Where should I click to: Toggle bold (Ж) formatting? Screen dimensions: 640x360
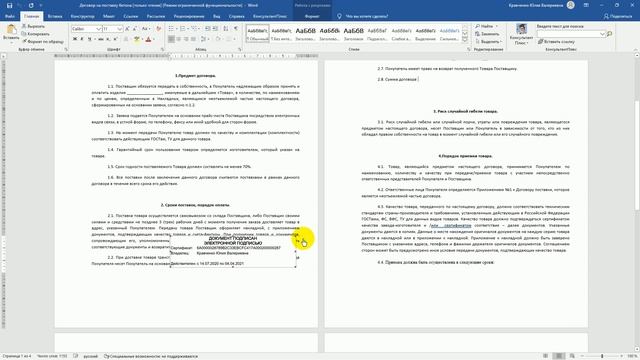[x=75, y=39]
